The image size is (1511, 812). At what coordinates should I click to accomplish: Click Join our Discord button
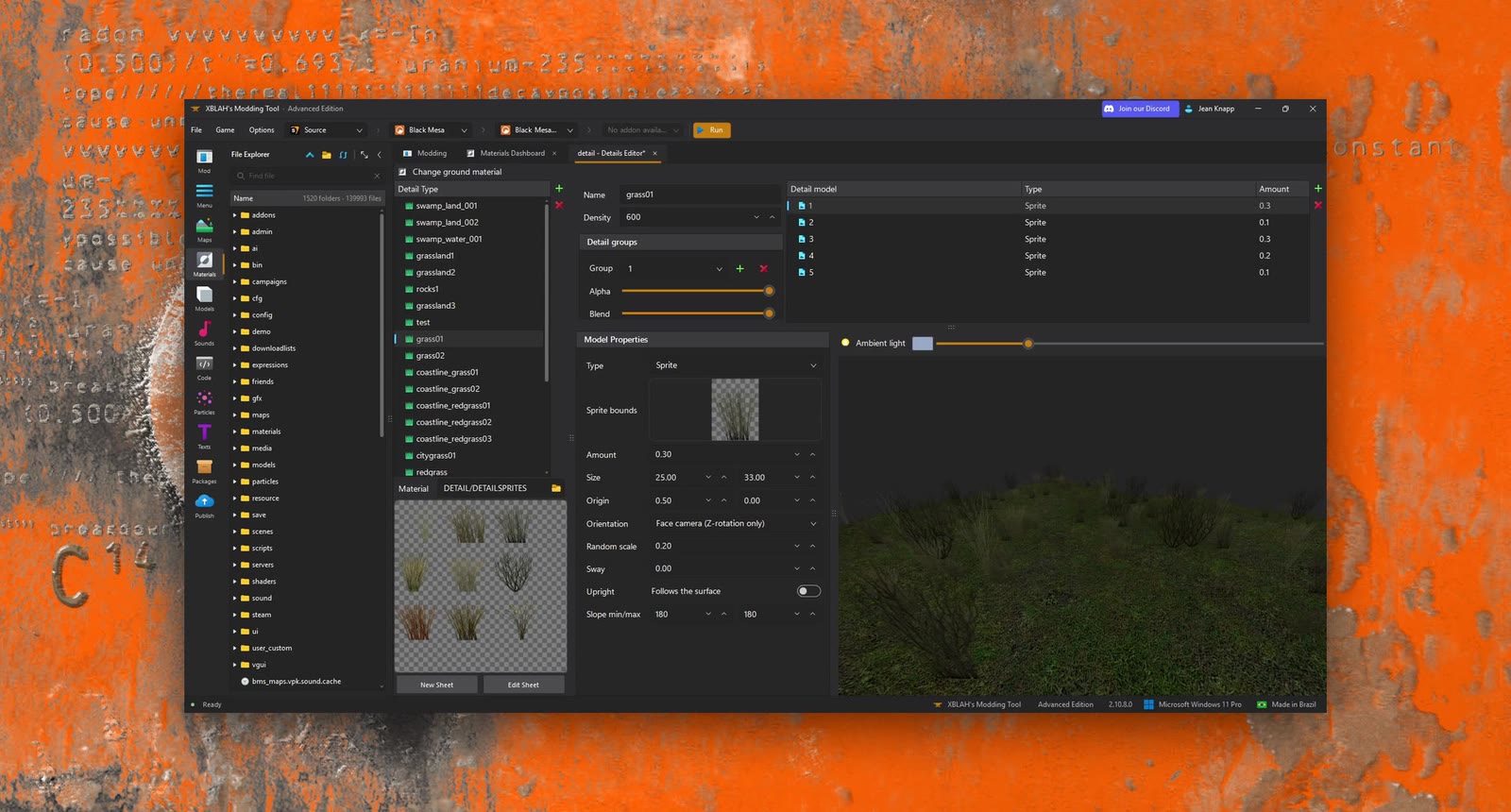pyautogui.click(x=1140, y=109)
